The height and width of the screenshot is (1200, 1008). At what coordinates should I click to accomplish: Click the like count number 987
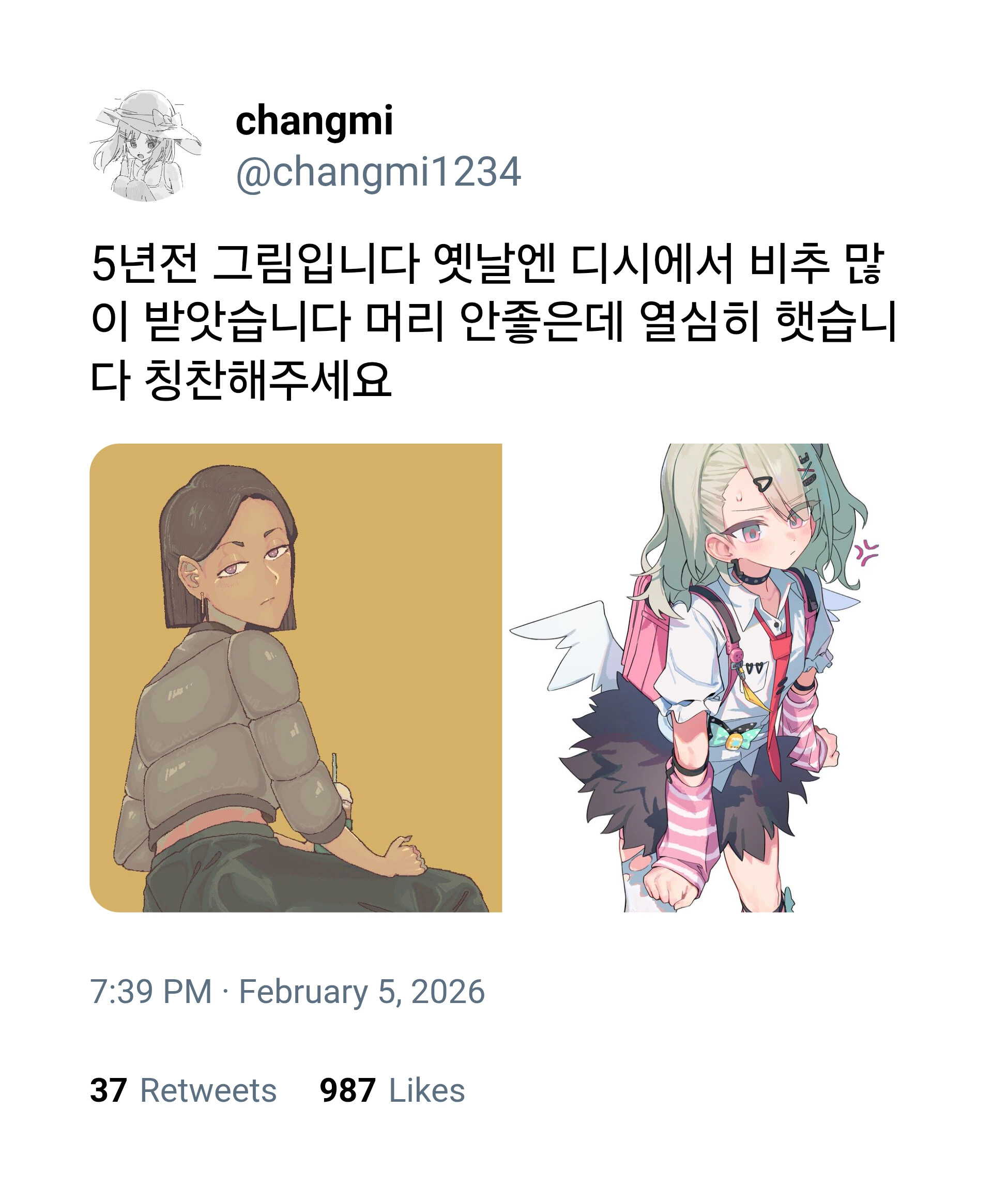347,1090
